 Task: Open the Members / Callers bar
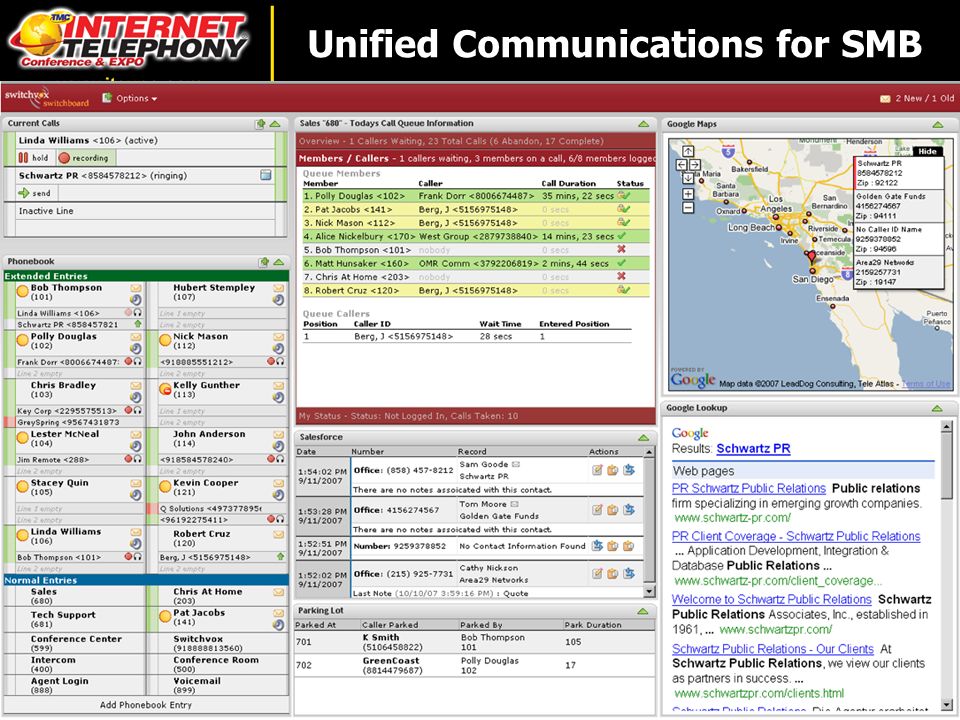(476, 158)
